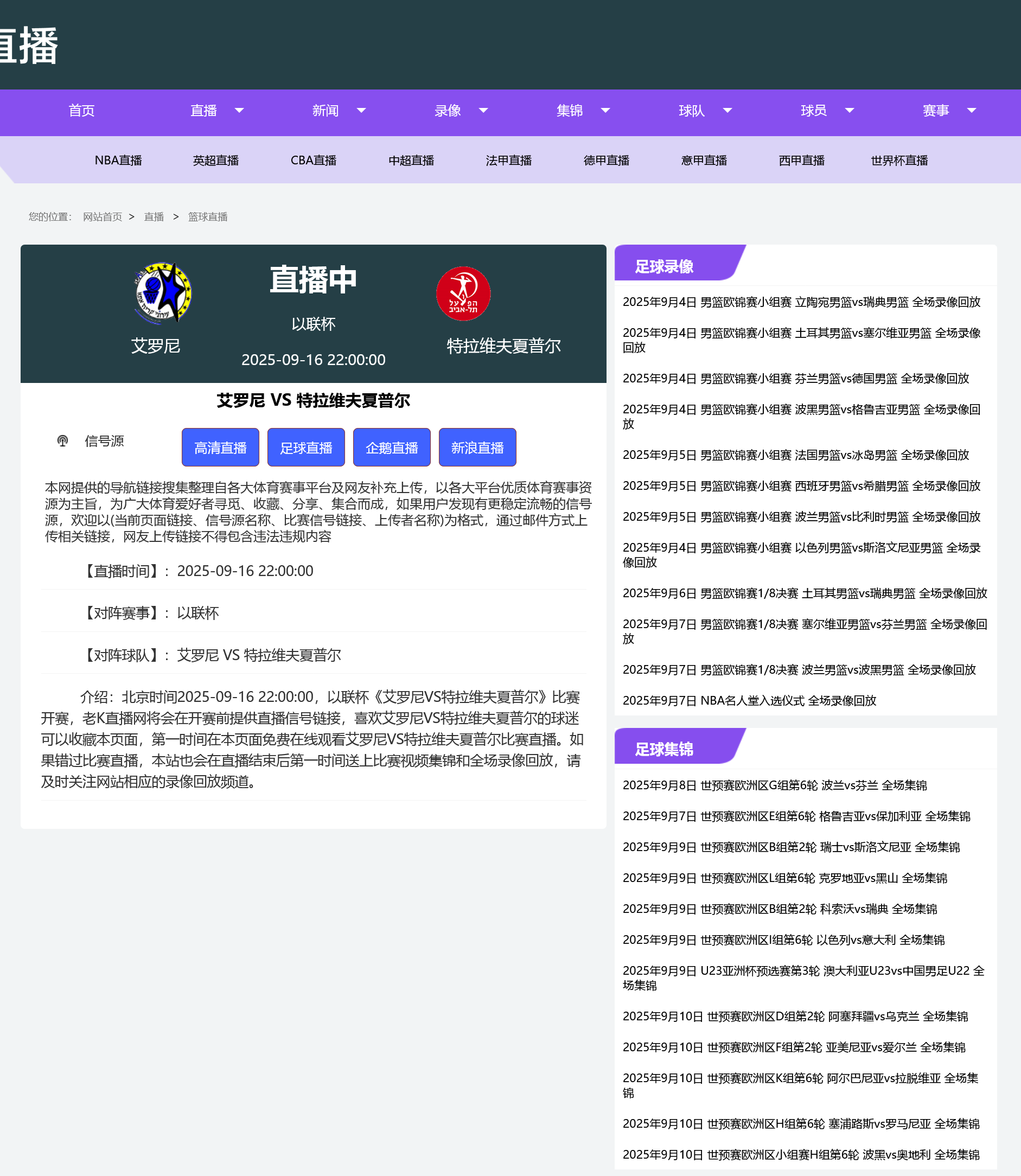Expand the 球队 dropdown arrow
The width and height of the screenshot is (1021, 1176).
[x=727, y=111]
